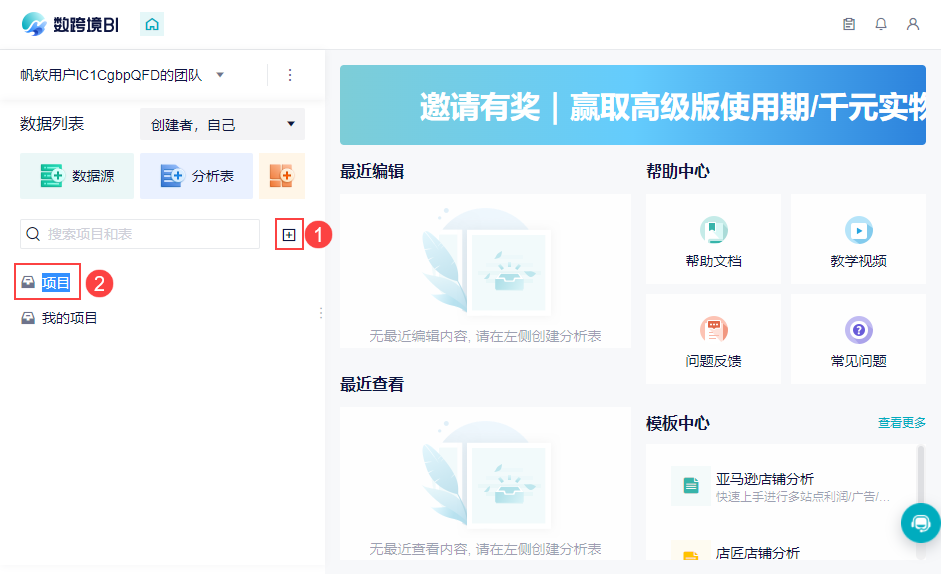The image size is (941, 574).
Task: Click the empty 最近编辑 placeholder illustration
Action: 485,262
